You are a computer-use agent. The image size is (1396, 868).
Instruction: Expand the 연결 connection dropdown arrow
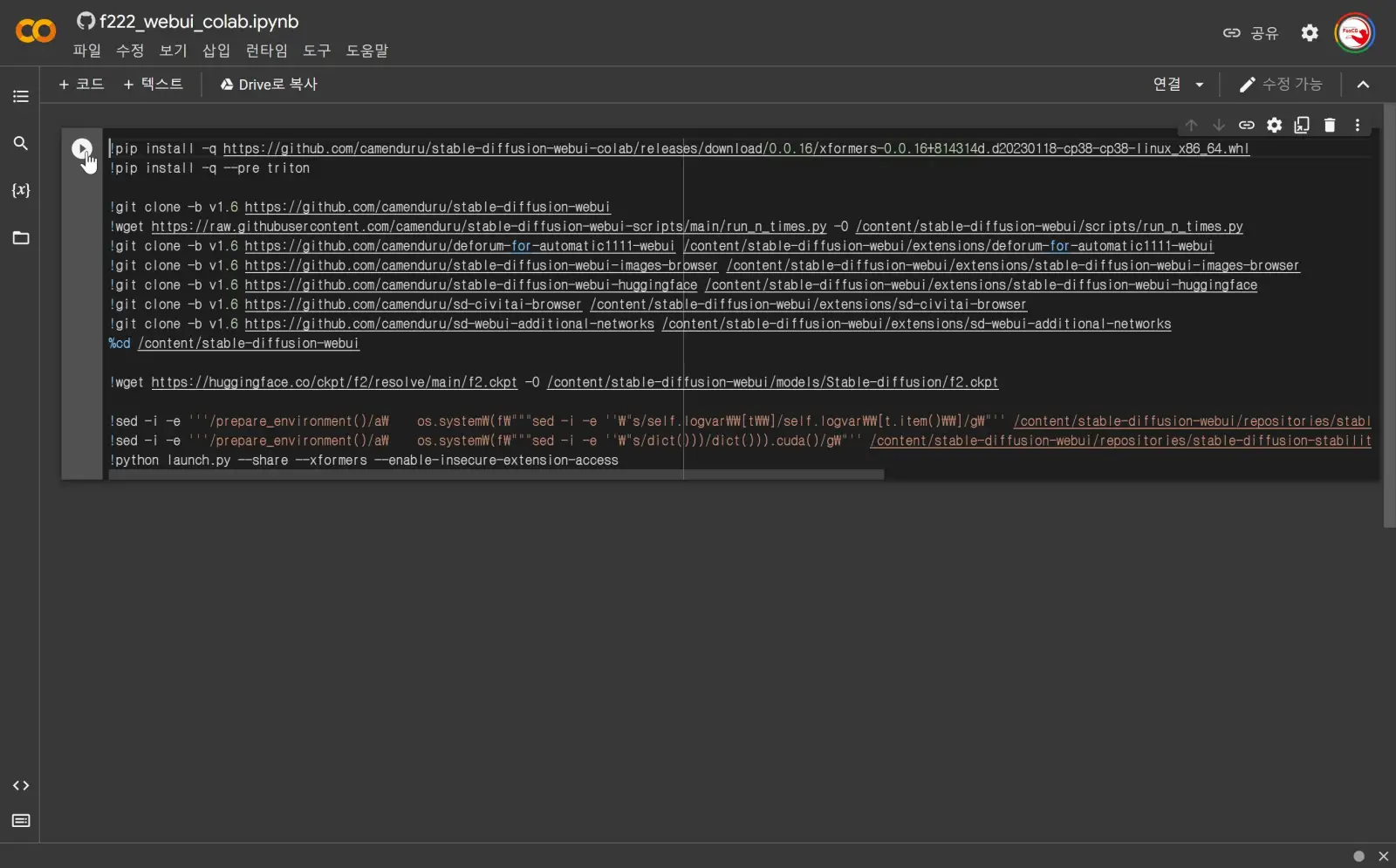point(1200,85)
